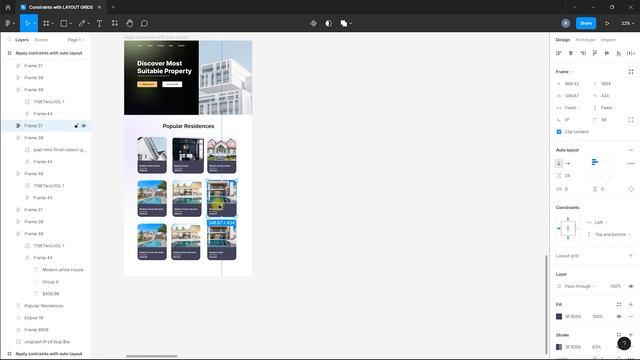Click the Use as mask icon
This screenshot has width=640, height=360.
(x=328, y=23)
